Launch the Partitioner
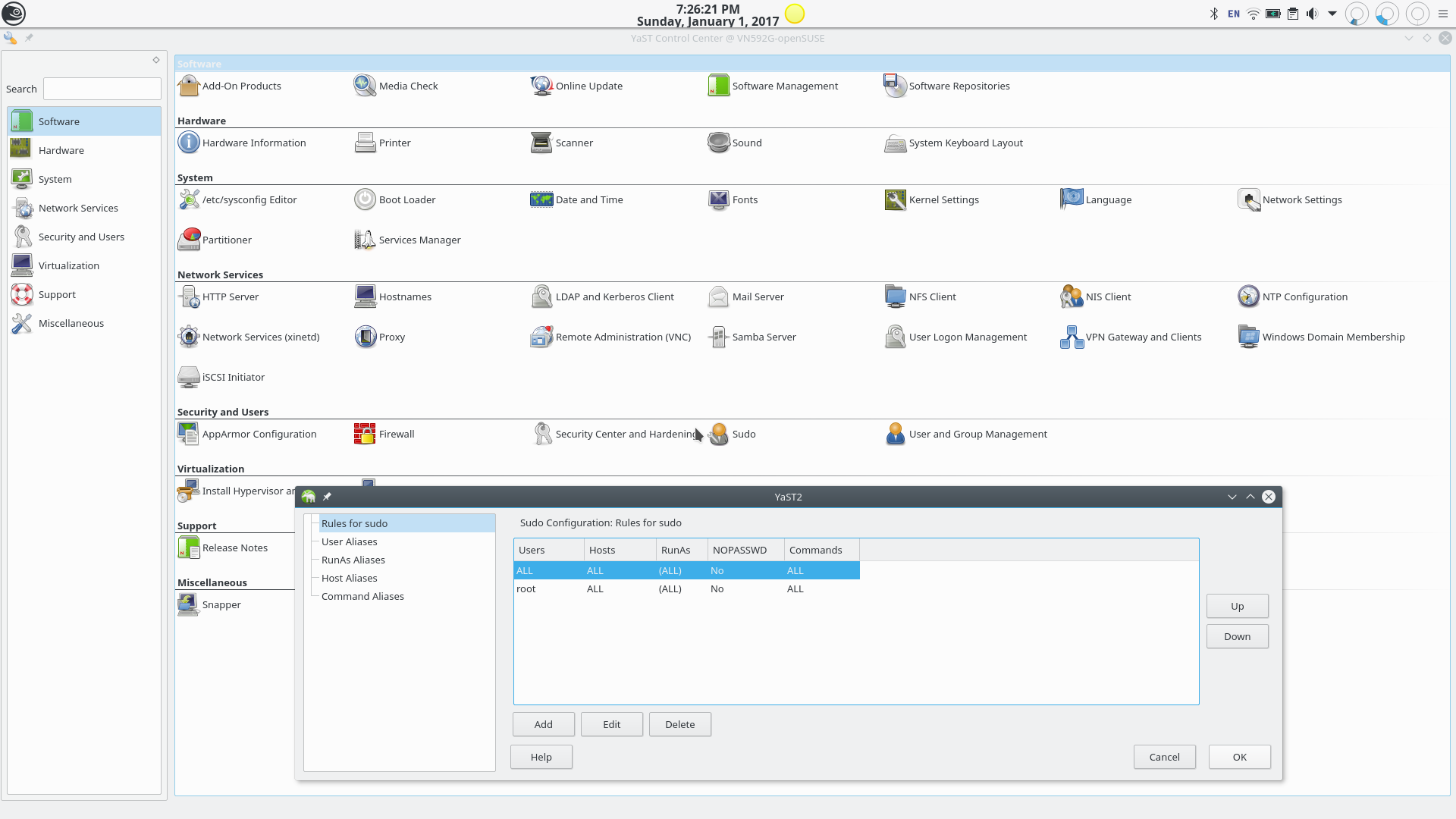The width and height of the screenshot is (1456, 819). [x=214, y=240]
